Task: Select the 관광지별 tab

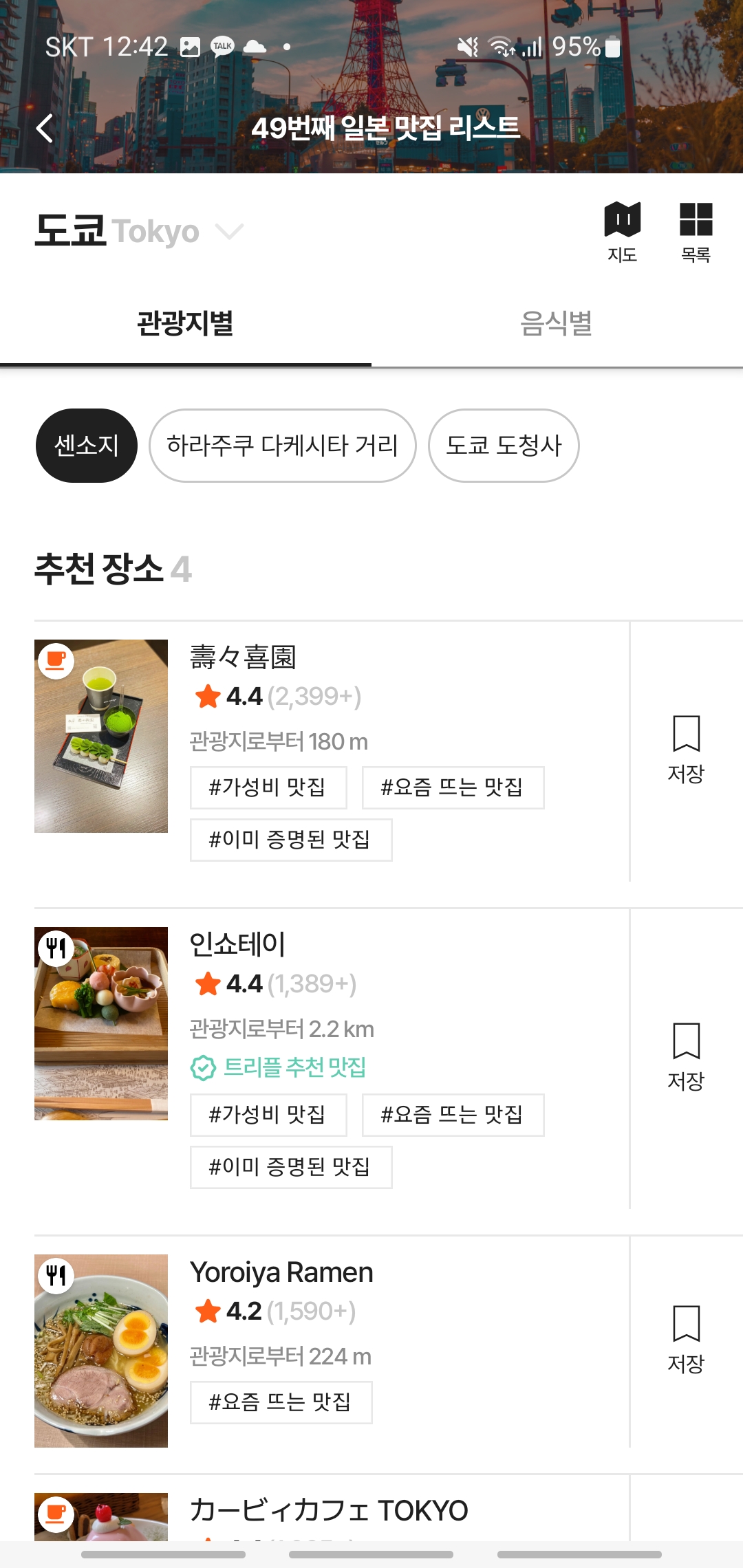Action: 186,323
